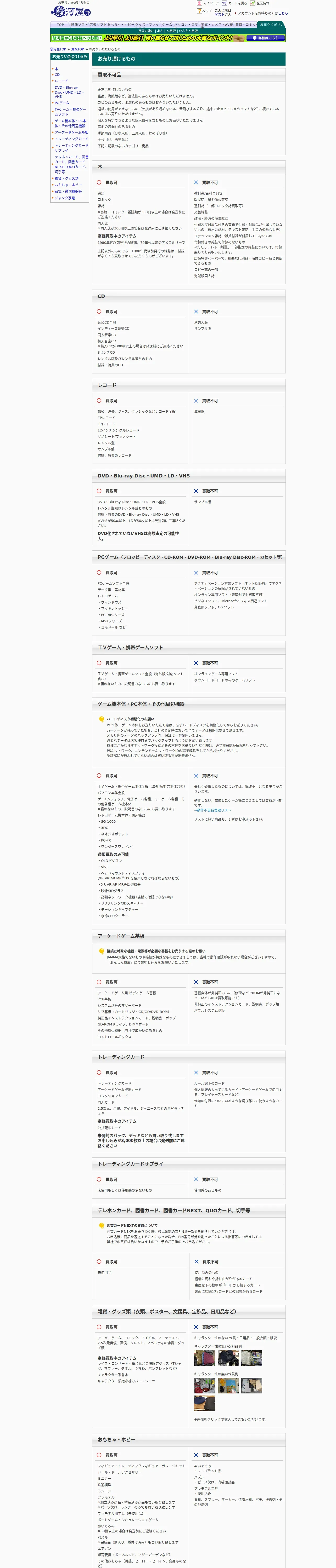Click the 買取TOP breadcrumb link
Screen dimensions: 336x1568
(x=77, y=49)
